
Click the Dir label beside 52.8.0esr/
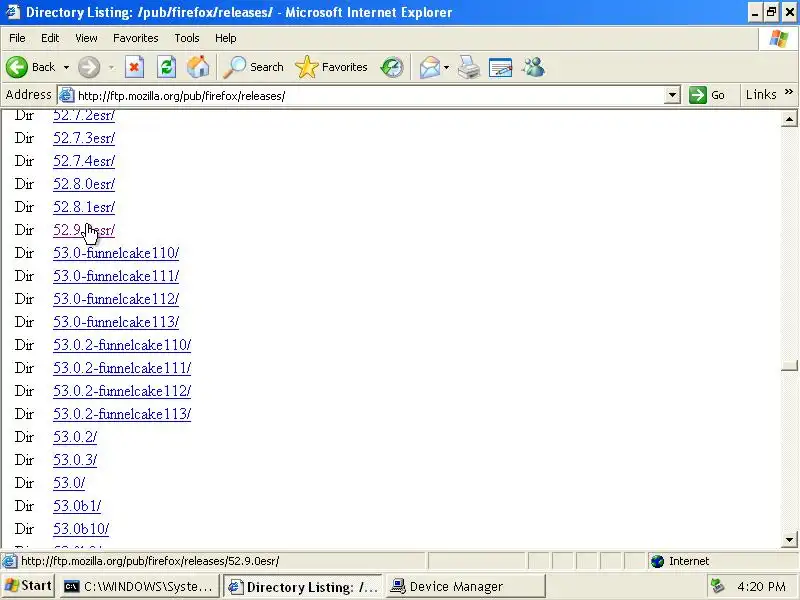24,184
